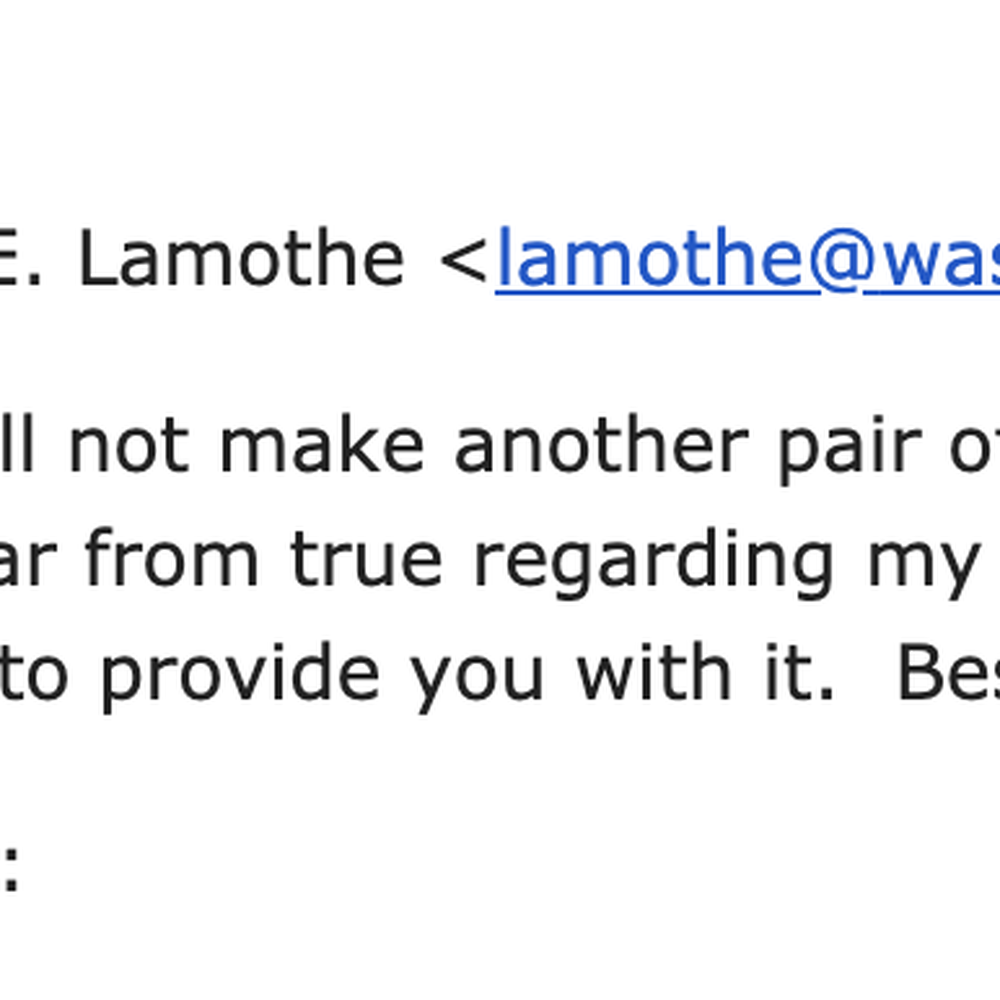Click the word 'to' before provide

tap(33, 672)
